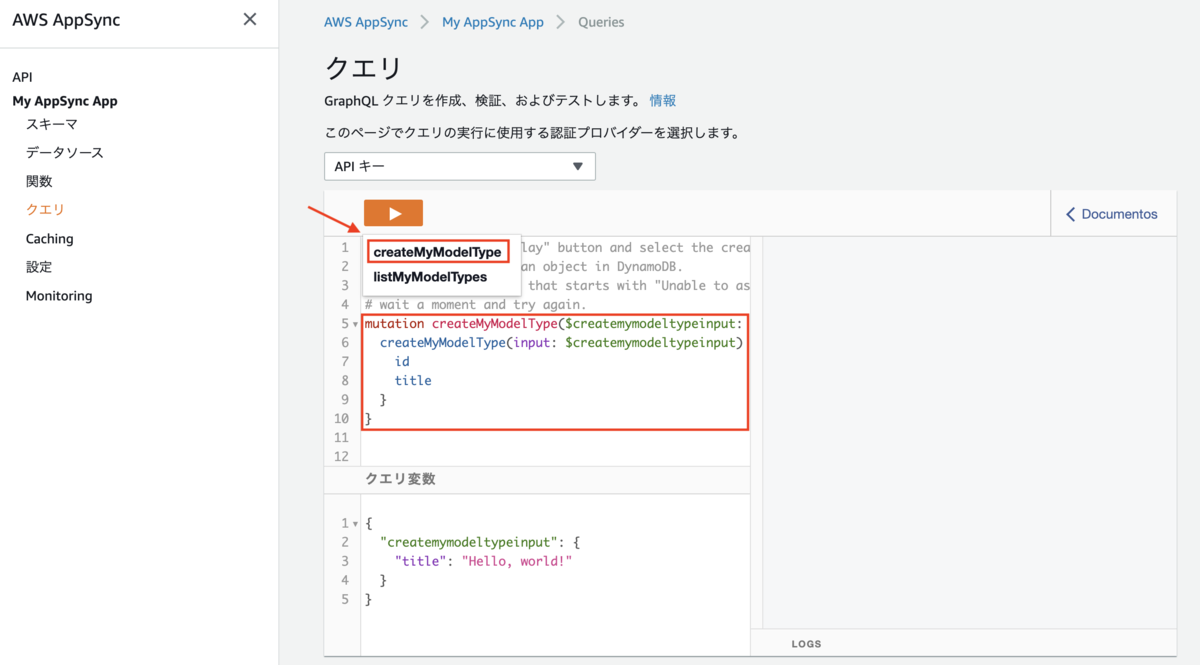The width and height of the screenshot is (1200, 665).
Task: Select My AppSync App in the sidebar
Action: coord(64,101)
